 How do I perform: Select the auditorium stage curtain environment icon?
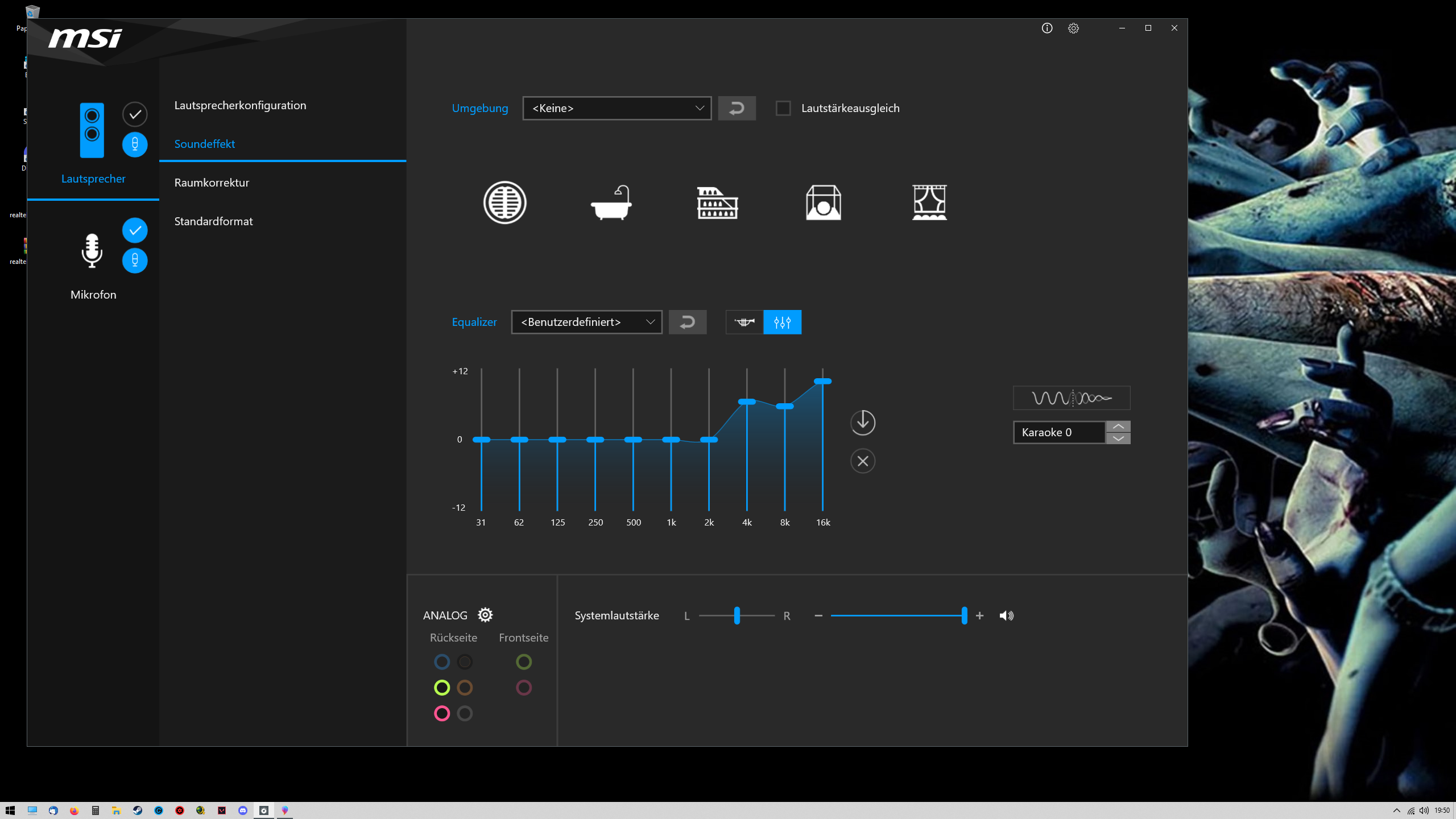coord(929,202)
